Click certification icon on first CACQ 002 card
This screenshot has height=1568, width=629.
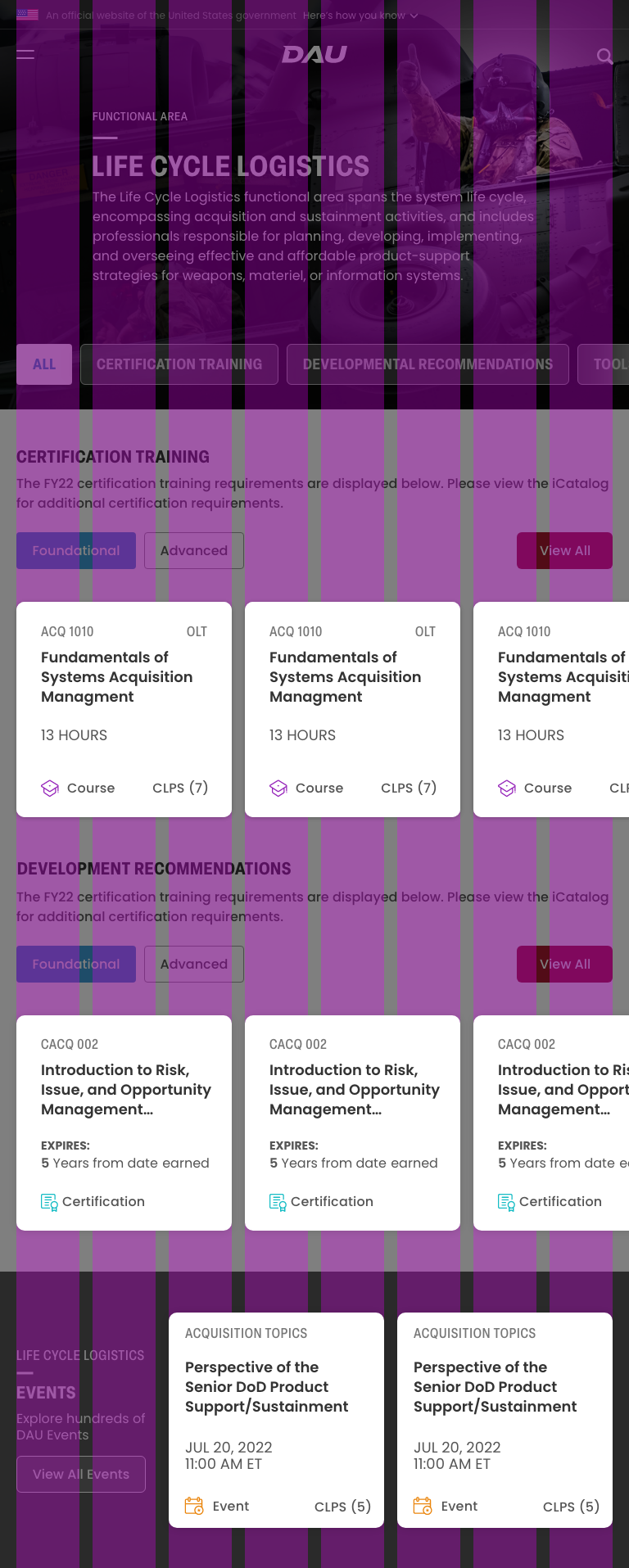[x=49, y=1202]
